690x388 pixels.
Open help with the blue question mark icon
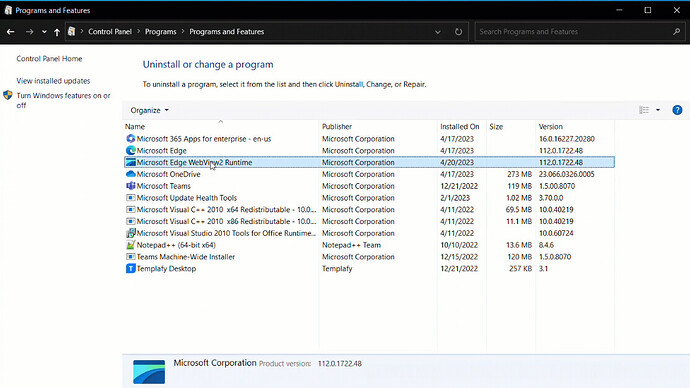[x=677, y=110]
